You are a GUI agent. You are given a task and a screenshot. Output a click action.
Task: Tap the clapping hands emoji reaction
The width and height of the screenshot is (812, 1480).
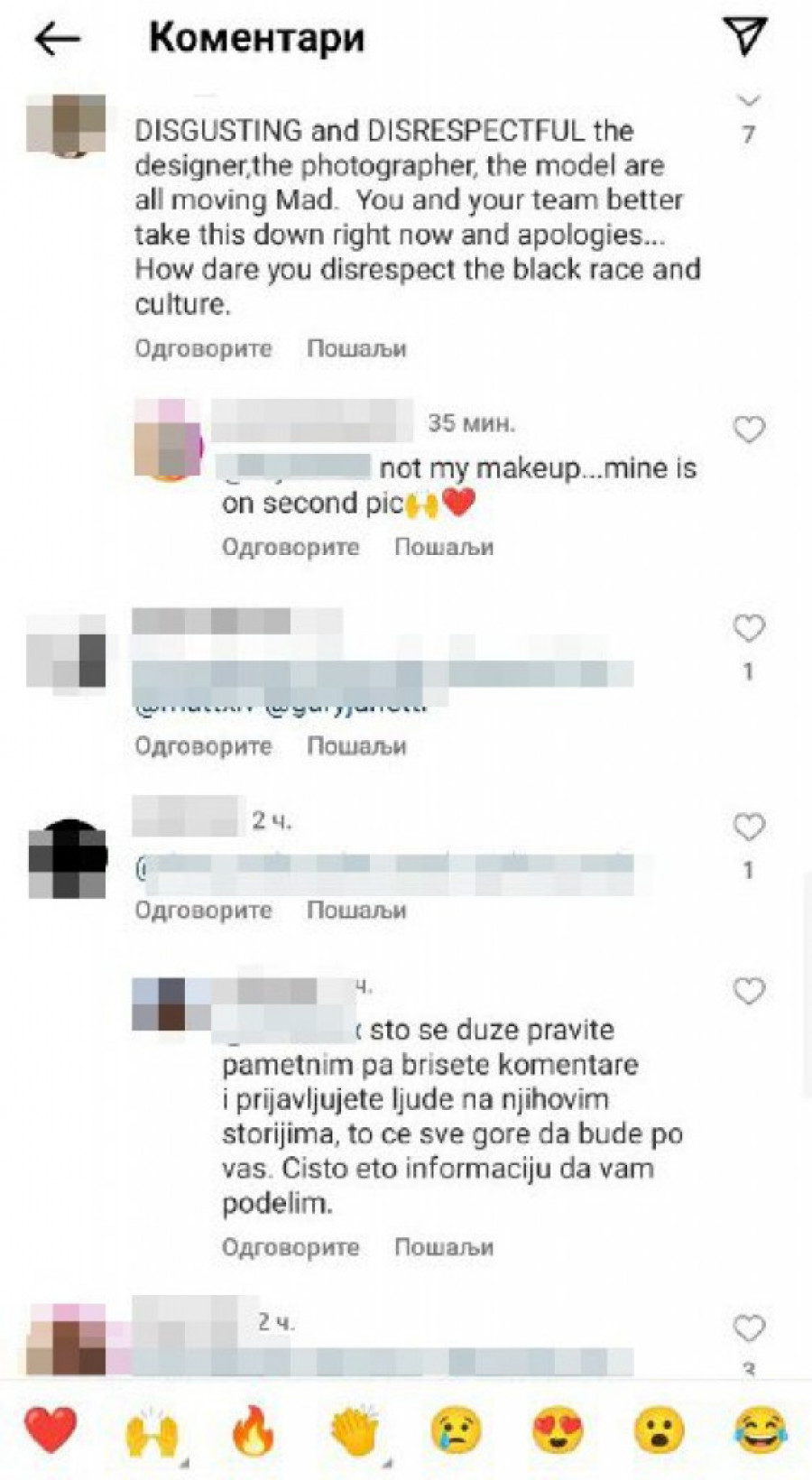355,1431
